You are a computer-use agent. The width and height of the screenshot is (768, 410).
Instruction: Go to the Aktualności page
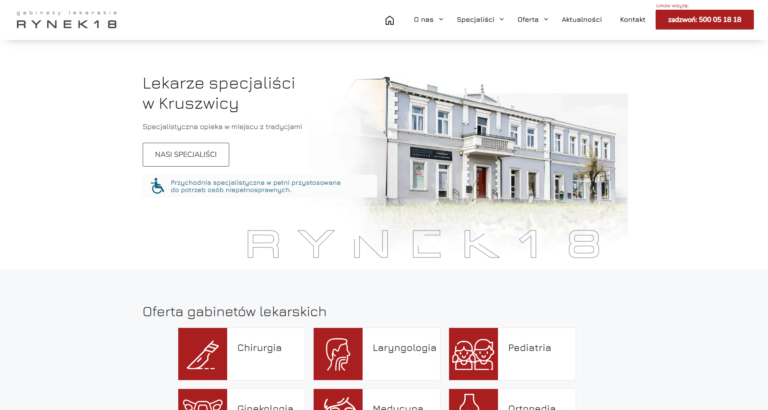coord(581,20)
